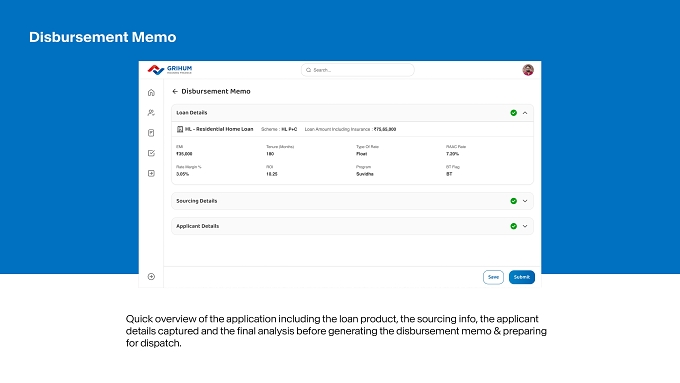
Task: Click the Tenure value 180
Action: click(x=270, y=154)
